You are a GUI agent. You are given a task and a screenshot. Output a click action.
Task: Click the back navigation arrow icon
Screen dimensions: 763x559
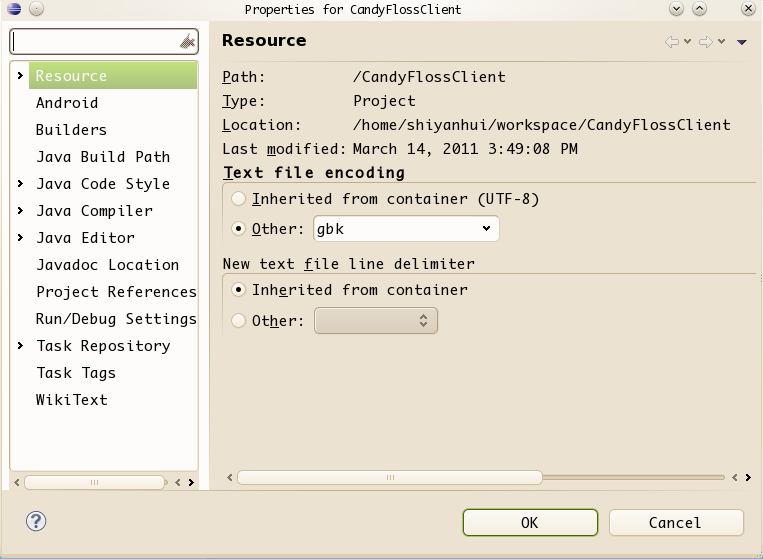click(672, 42)
